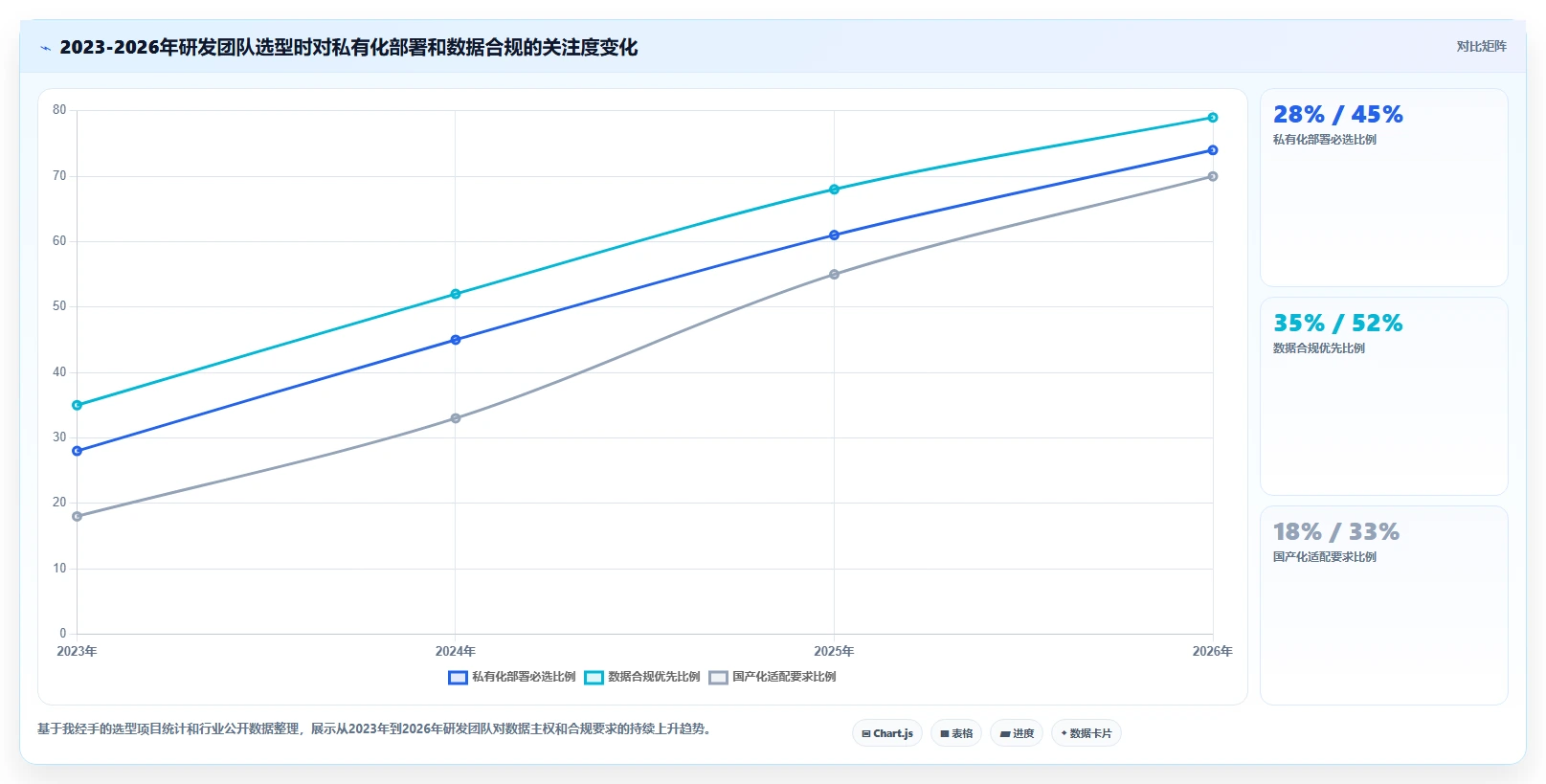Viewport: 1546px width, 784px height.
Task: Click the 2023年 x-axis label
Action: 77,651
